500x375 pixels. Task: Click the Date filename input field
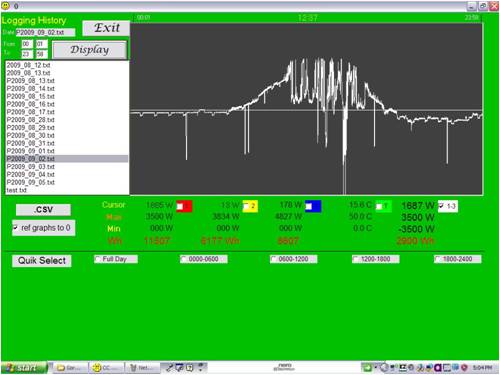(45, 32)
